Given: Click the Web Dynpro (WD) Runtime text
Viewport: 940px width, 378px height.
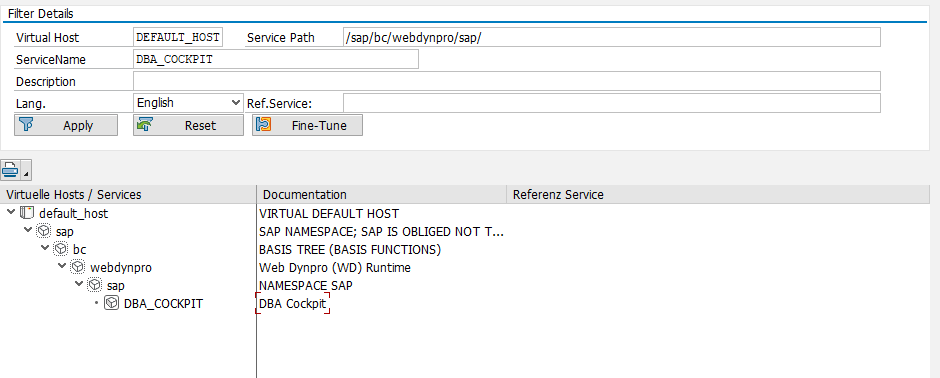Looking at the screenshot, I should click(x=335, y=268).
